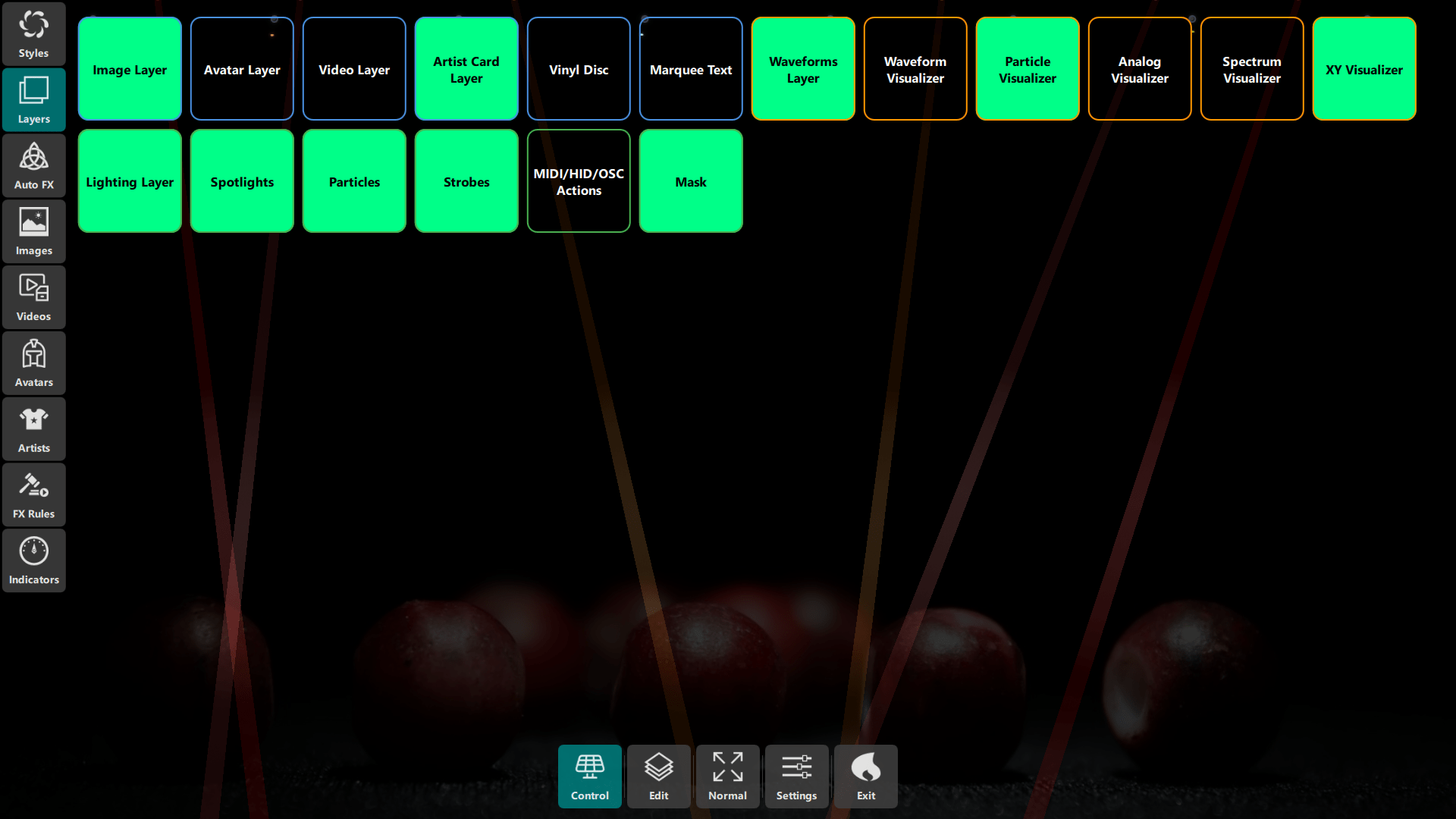Select the Auto FX sidebar icon
The image size is (1456, 819).
[33, 165]
